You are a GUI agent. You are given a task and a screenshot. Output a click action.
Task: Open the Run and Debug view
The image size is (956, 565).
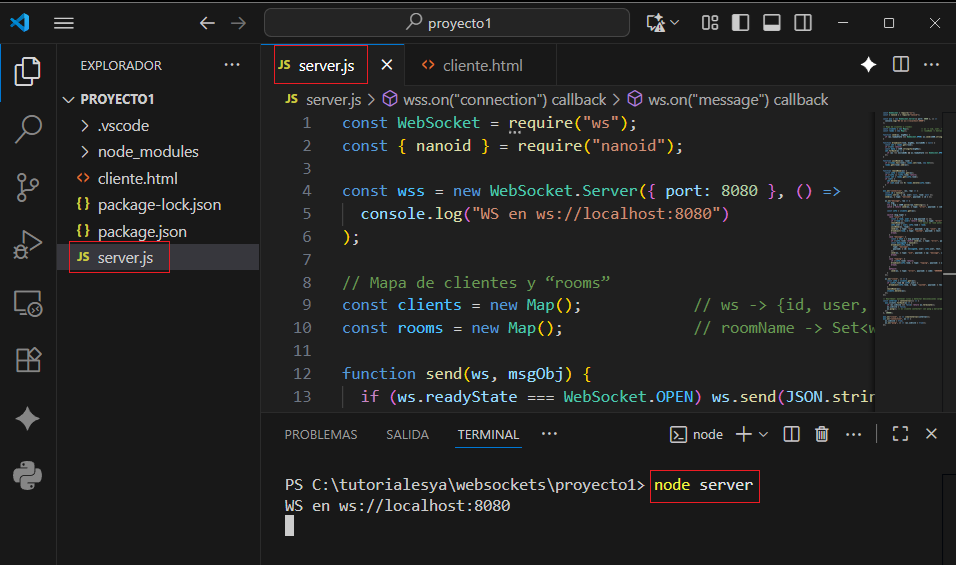point(28,244)
